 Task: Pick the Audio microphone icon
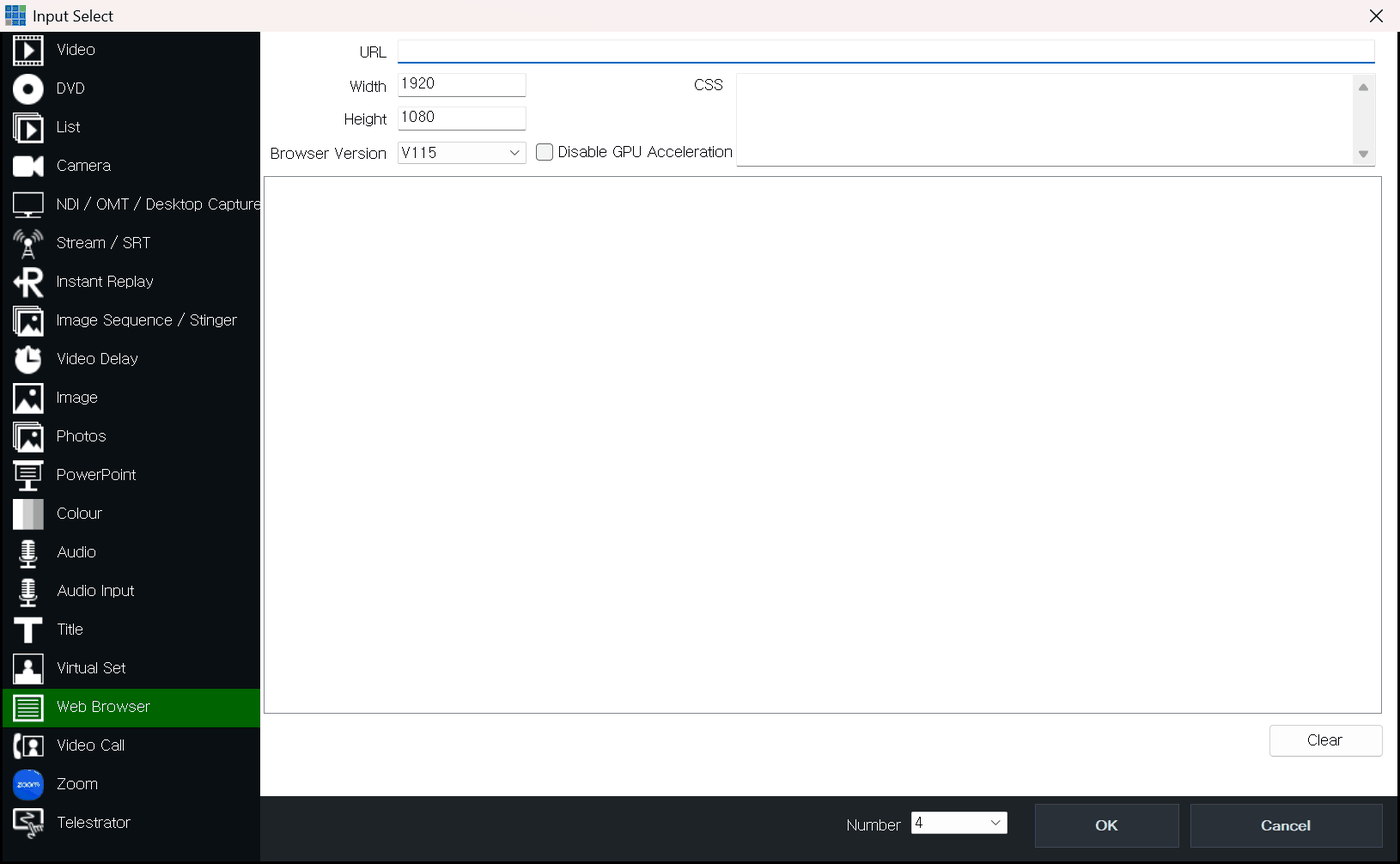point(28,553)
